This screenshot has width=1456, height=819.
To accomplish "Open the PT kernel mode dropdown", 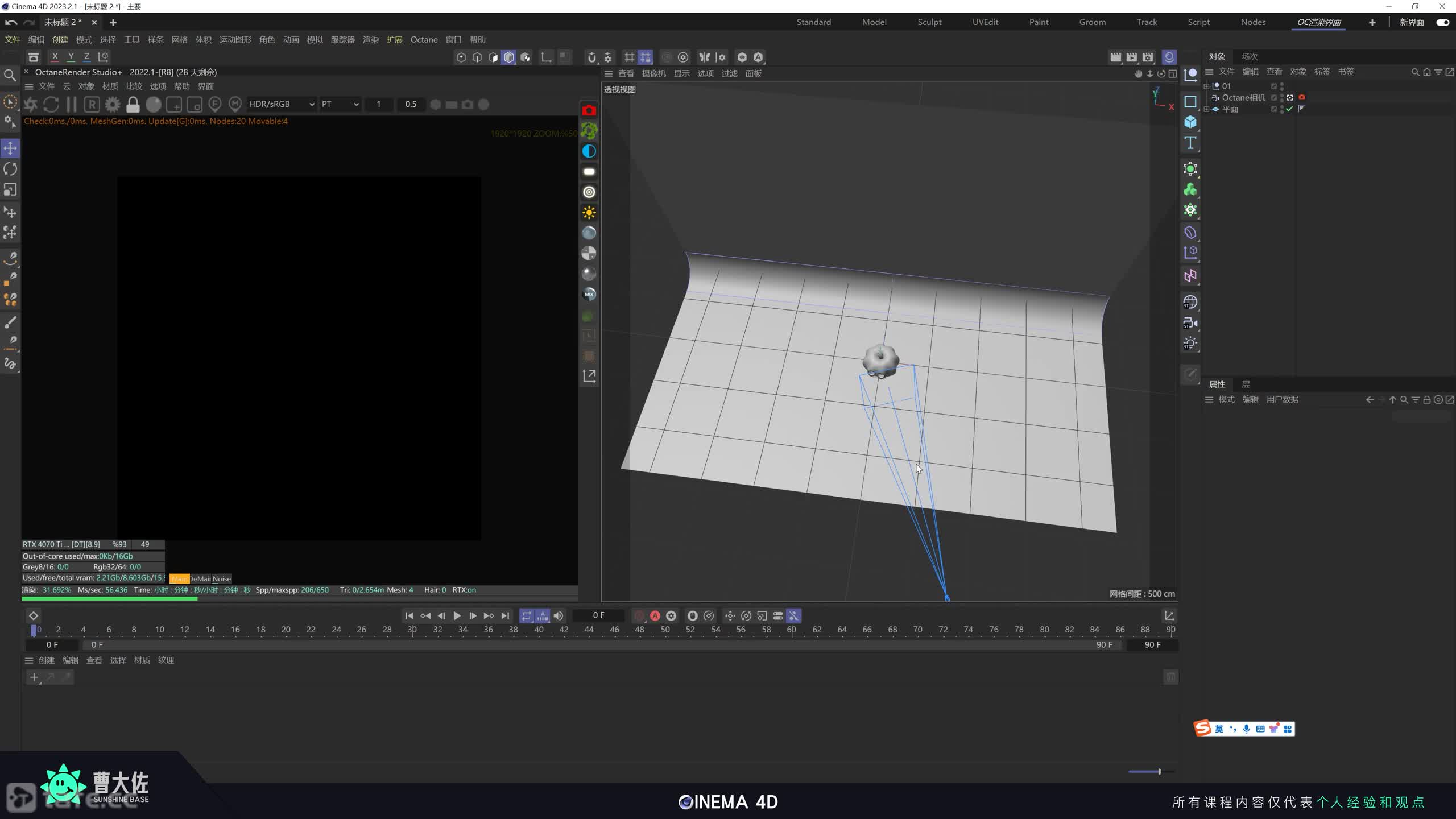I will [x=340, y=104].
